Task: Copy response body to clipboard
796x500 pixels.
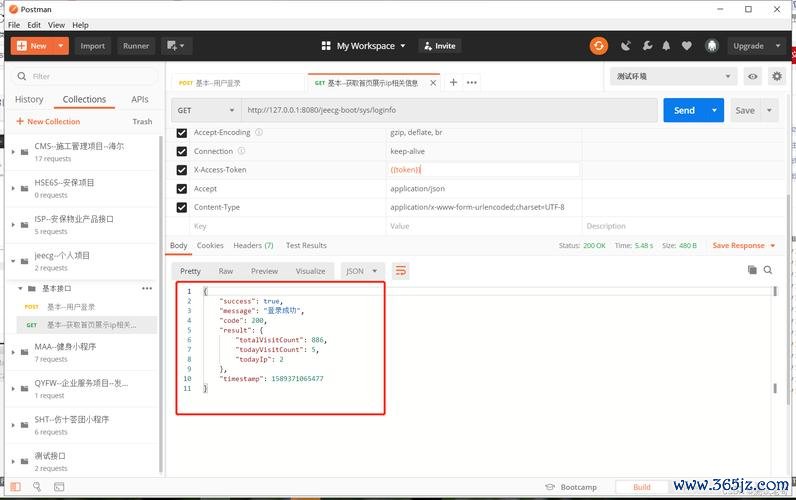Action: click(752, 270)
